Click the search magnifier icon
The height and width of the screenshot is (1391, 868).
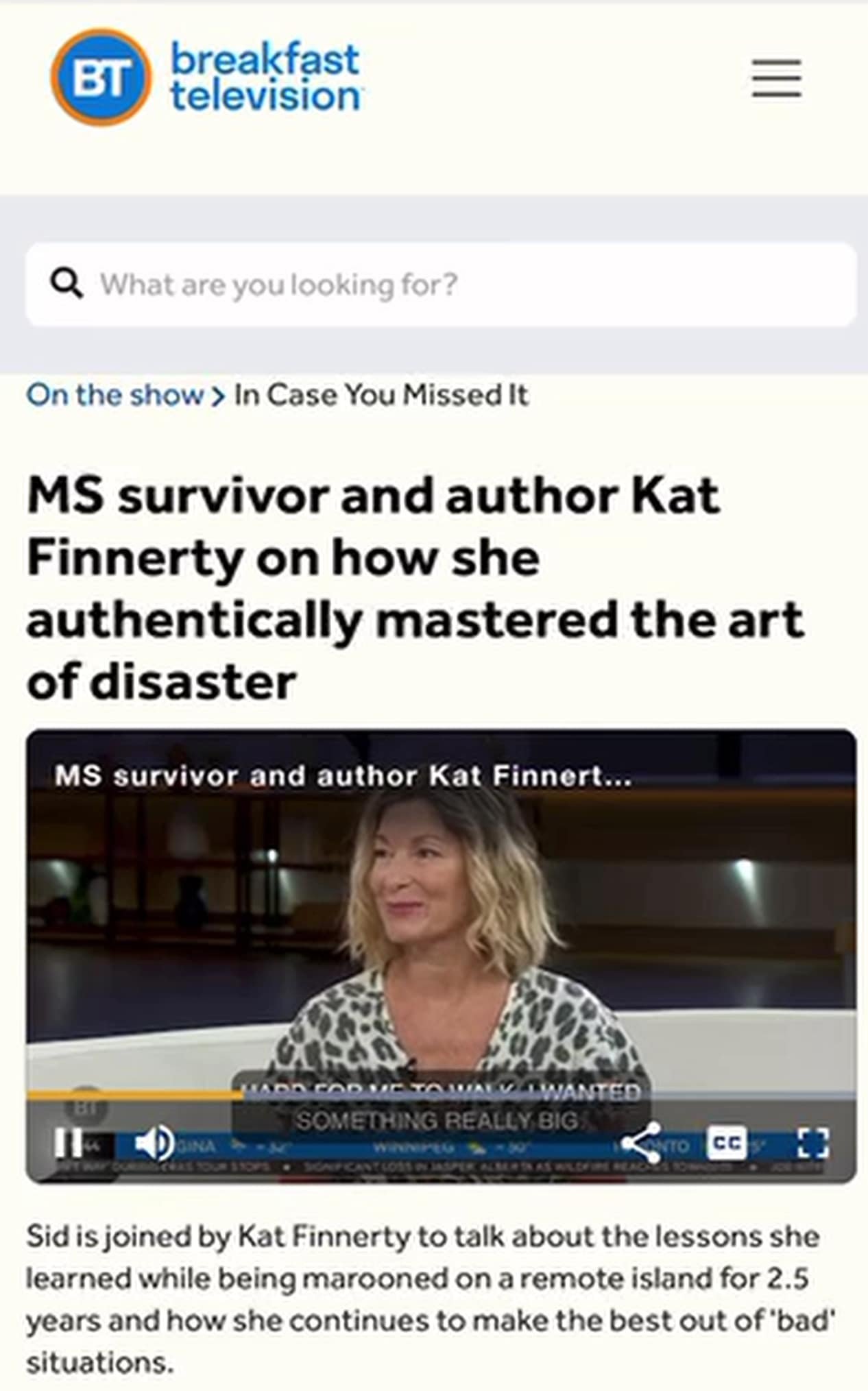coord(67,283)
